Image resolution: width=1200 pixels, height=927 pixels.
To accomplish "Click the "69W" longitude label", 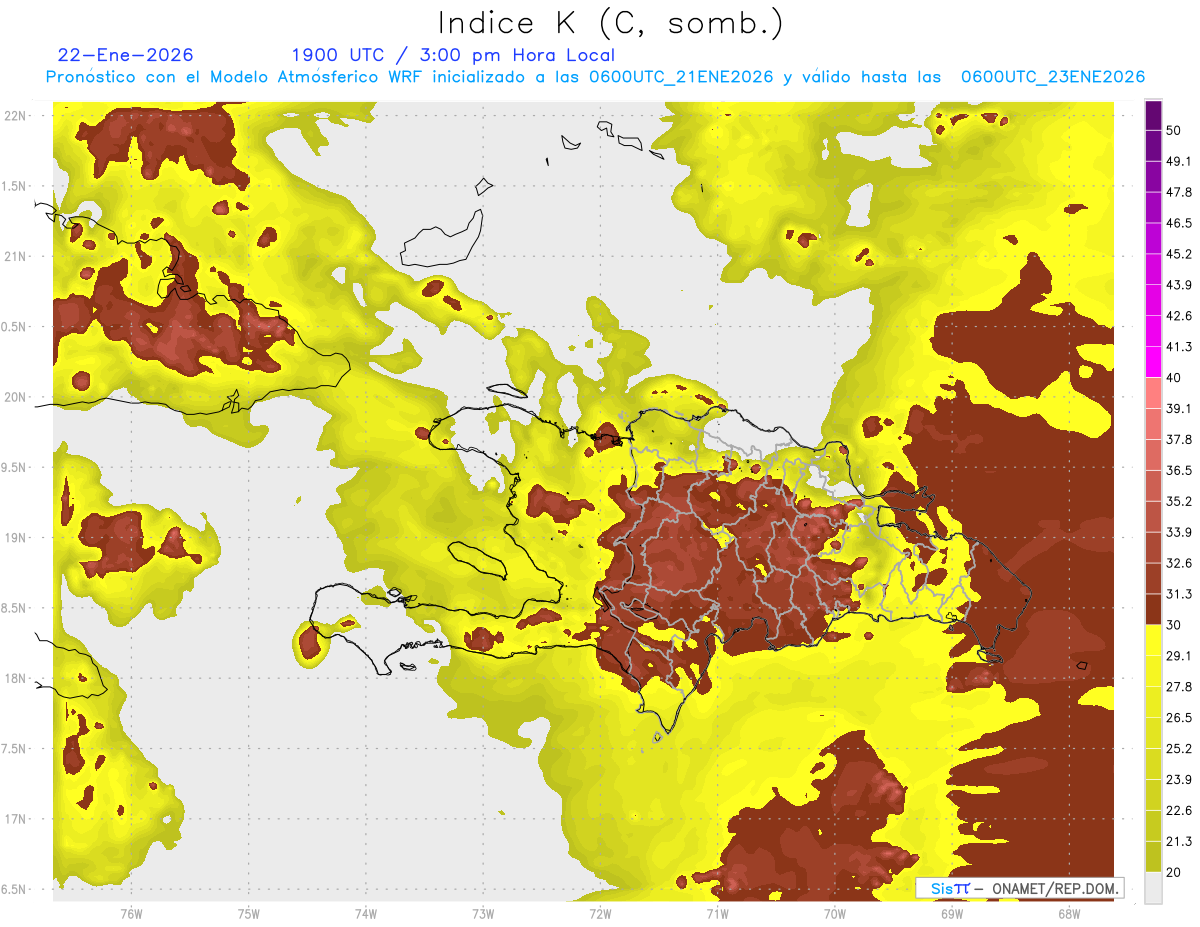I will 951,914.
